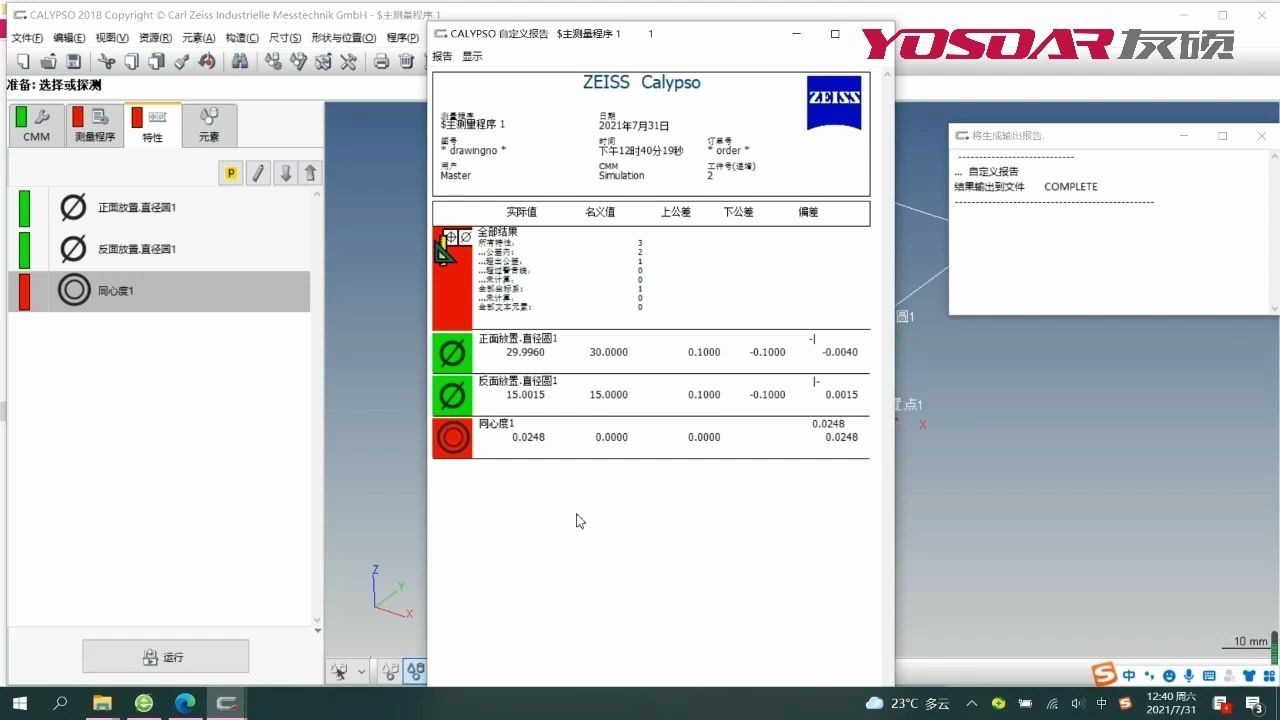Open the 形状与位置(O) menu
The width and height of the screenshot is (1280, 720).
point(344,38)
